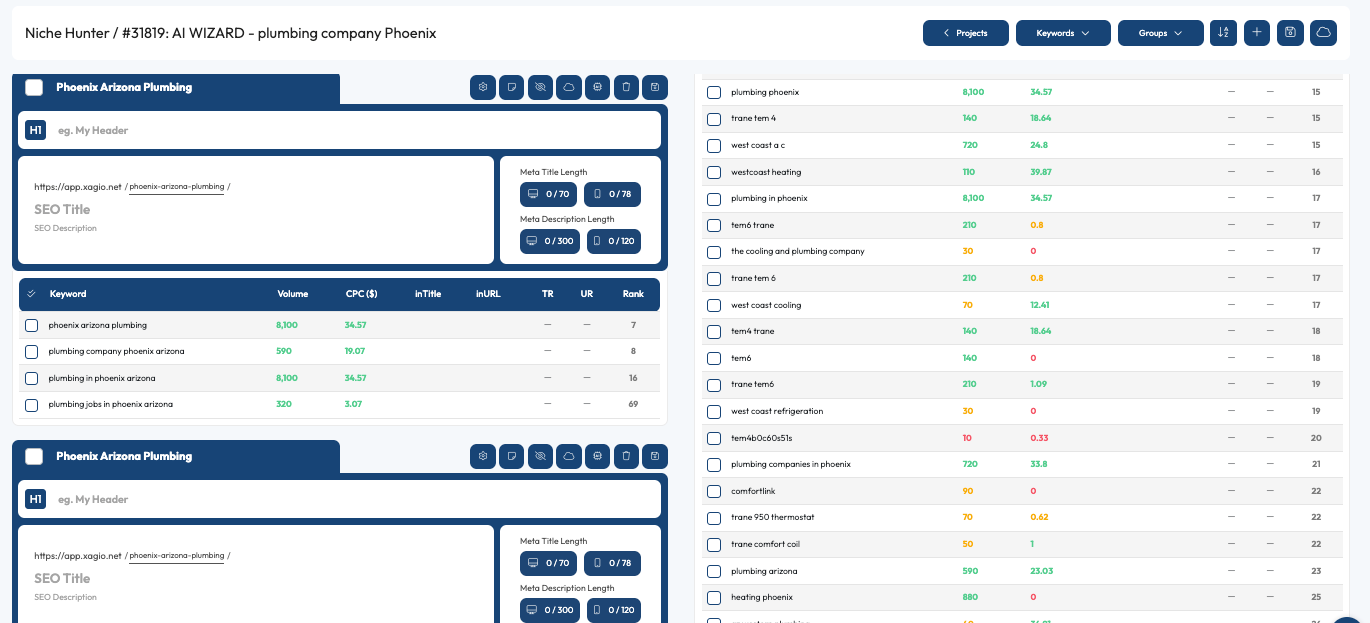
Task: Click the cloud icon in the top header bar
Action: pos(1323,33)
